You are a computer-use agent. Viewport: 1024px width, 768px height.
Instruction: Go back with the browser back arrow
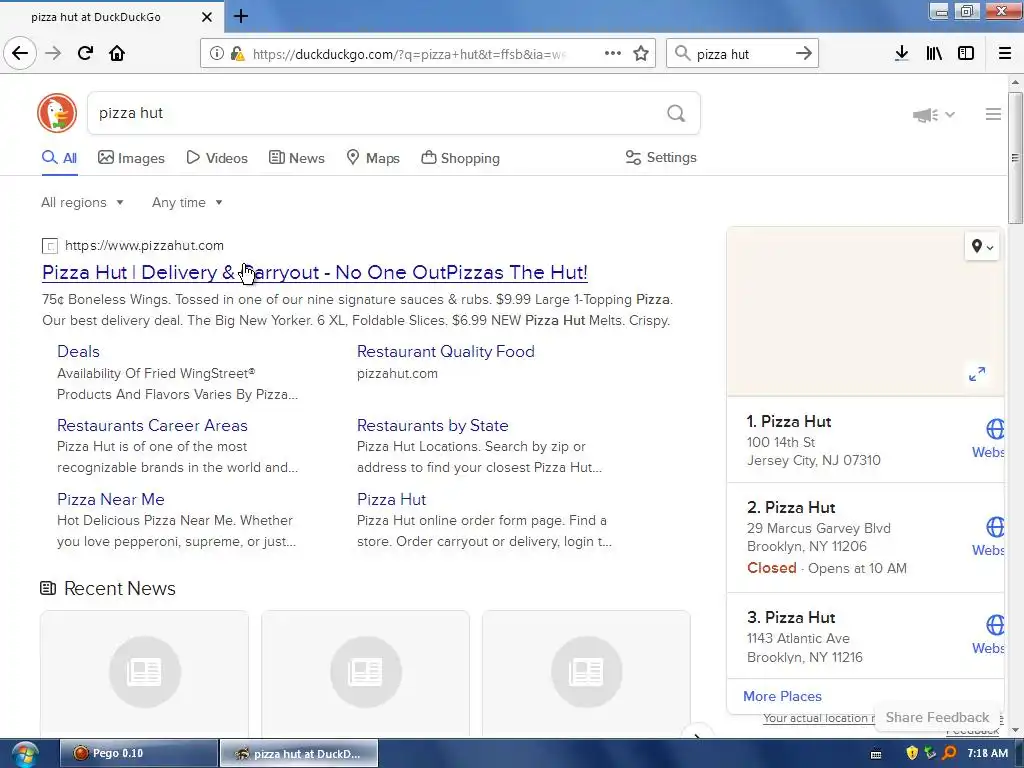click(x=20, y=53)
